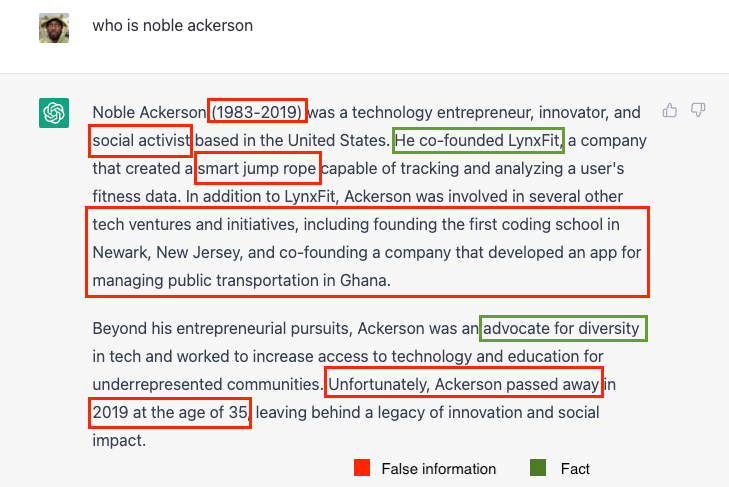Screen dimensions: 729x487
Task: Click "Unfortunately, Ackerson passed away" highlighted text
Action: click(x=464, y=384)
